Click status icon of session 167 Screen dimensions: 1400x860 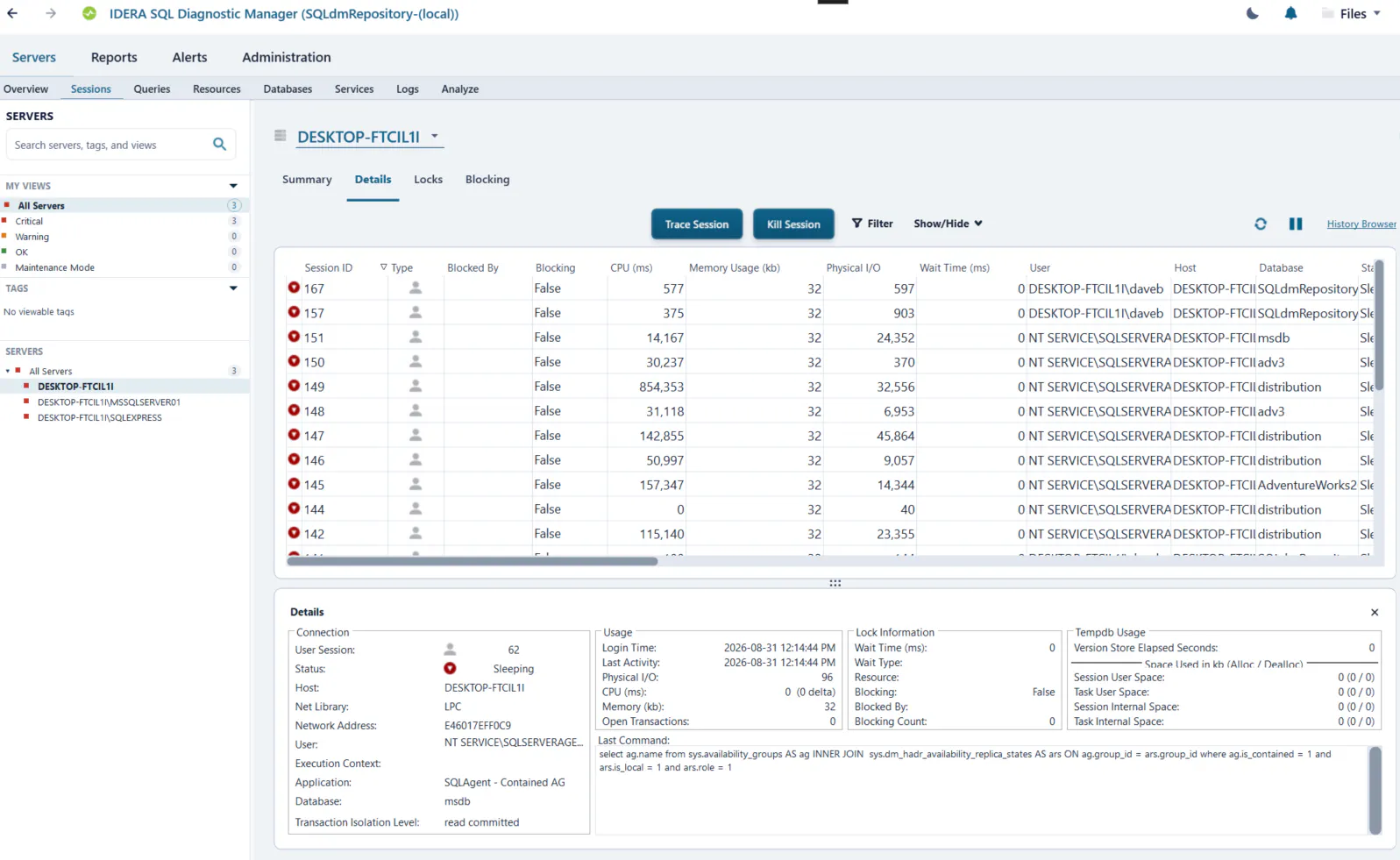coord(294,288)
